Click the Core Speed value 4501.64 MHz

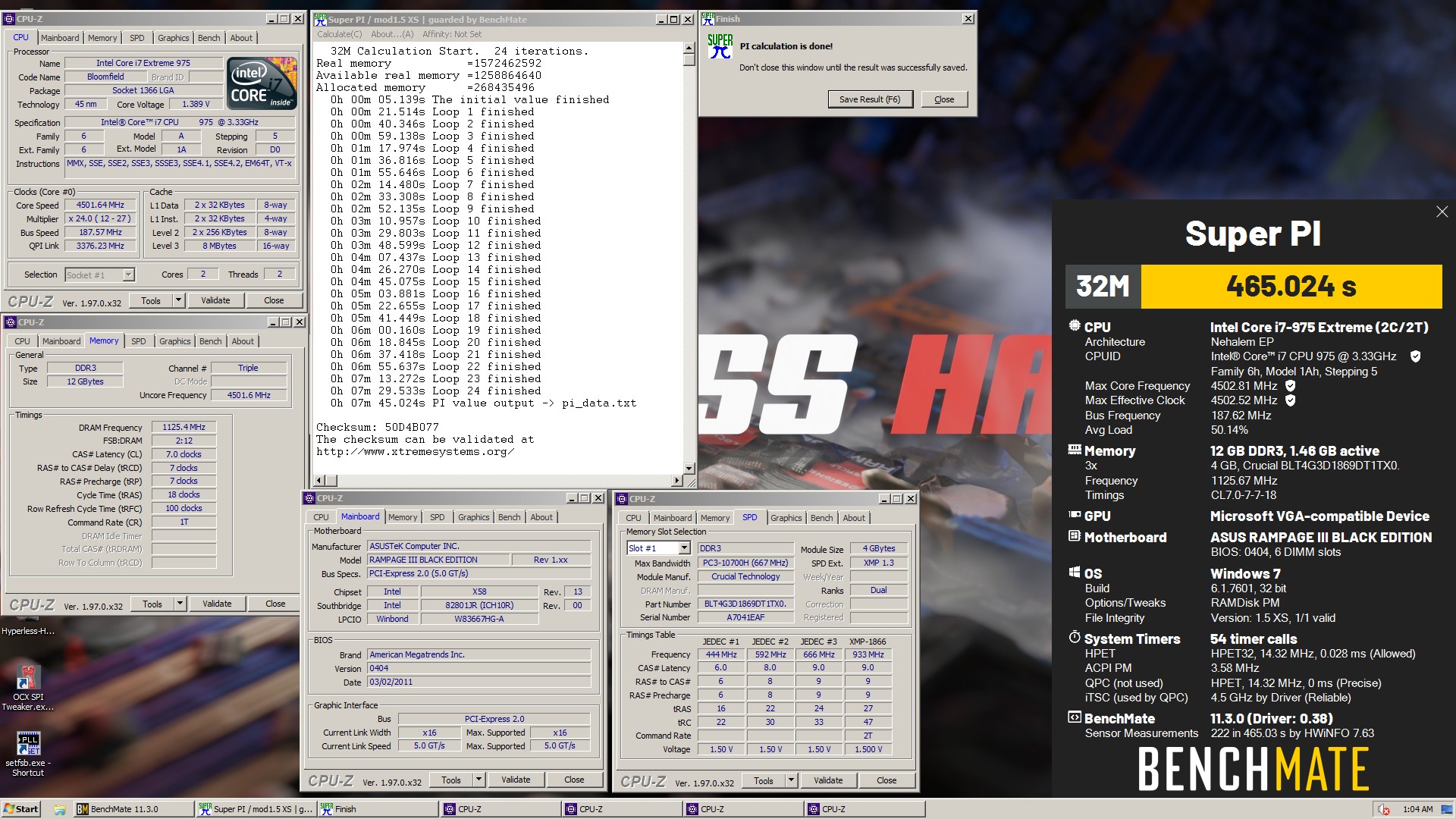(x=100, y=206)
